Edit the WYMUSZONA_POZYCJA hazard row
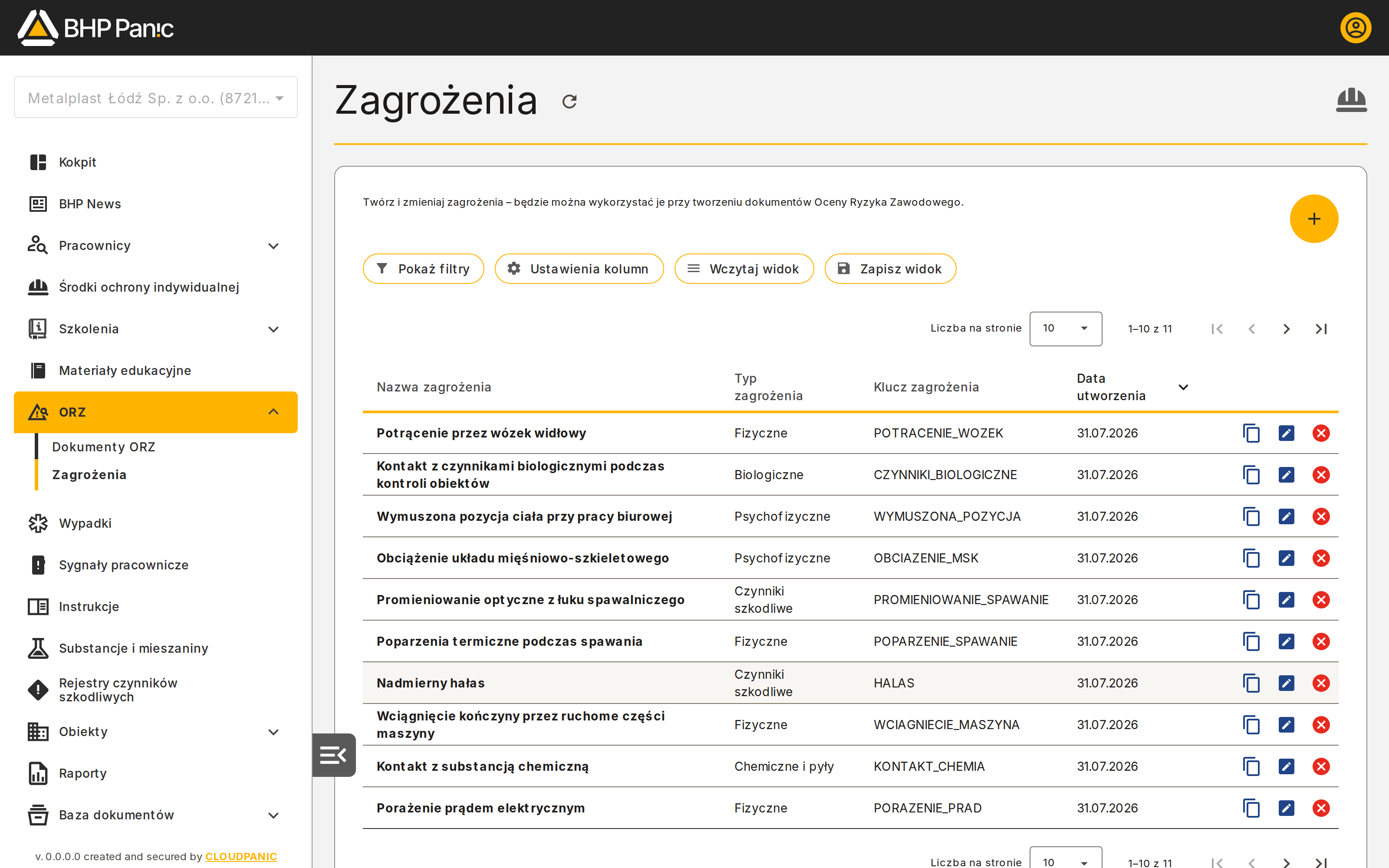1389x868 pixels. 1286,516
